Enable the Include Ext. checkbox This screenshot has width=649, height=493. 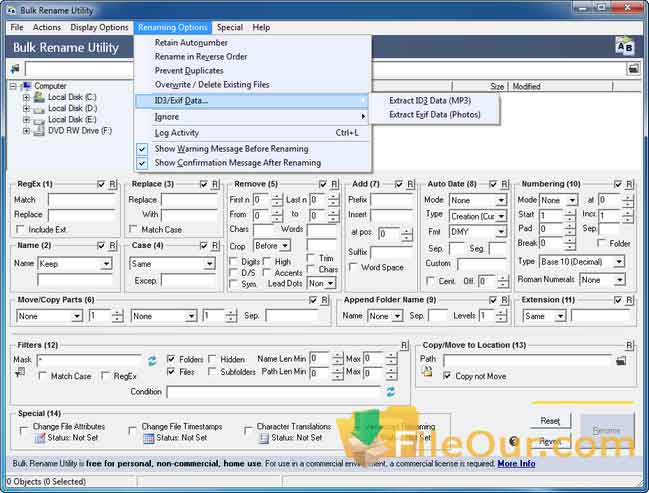[x=19, y=229]
